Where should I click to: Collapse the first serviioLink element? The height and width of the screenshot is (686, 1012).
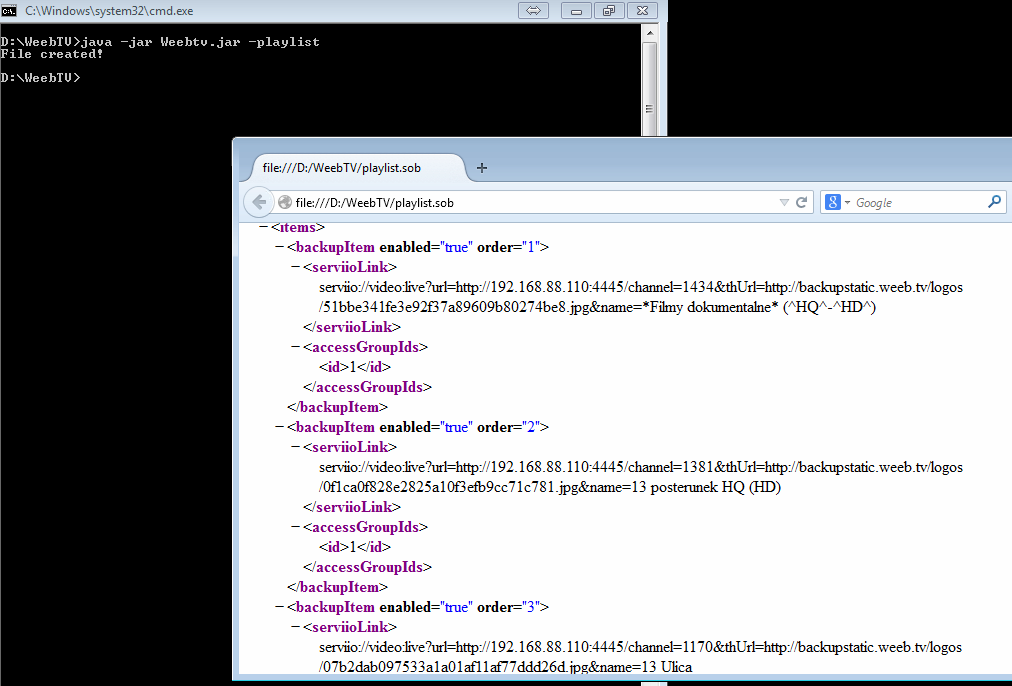tap(296, 267)
